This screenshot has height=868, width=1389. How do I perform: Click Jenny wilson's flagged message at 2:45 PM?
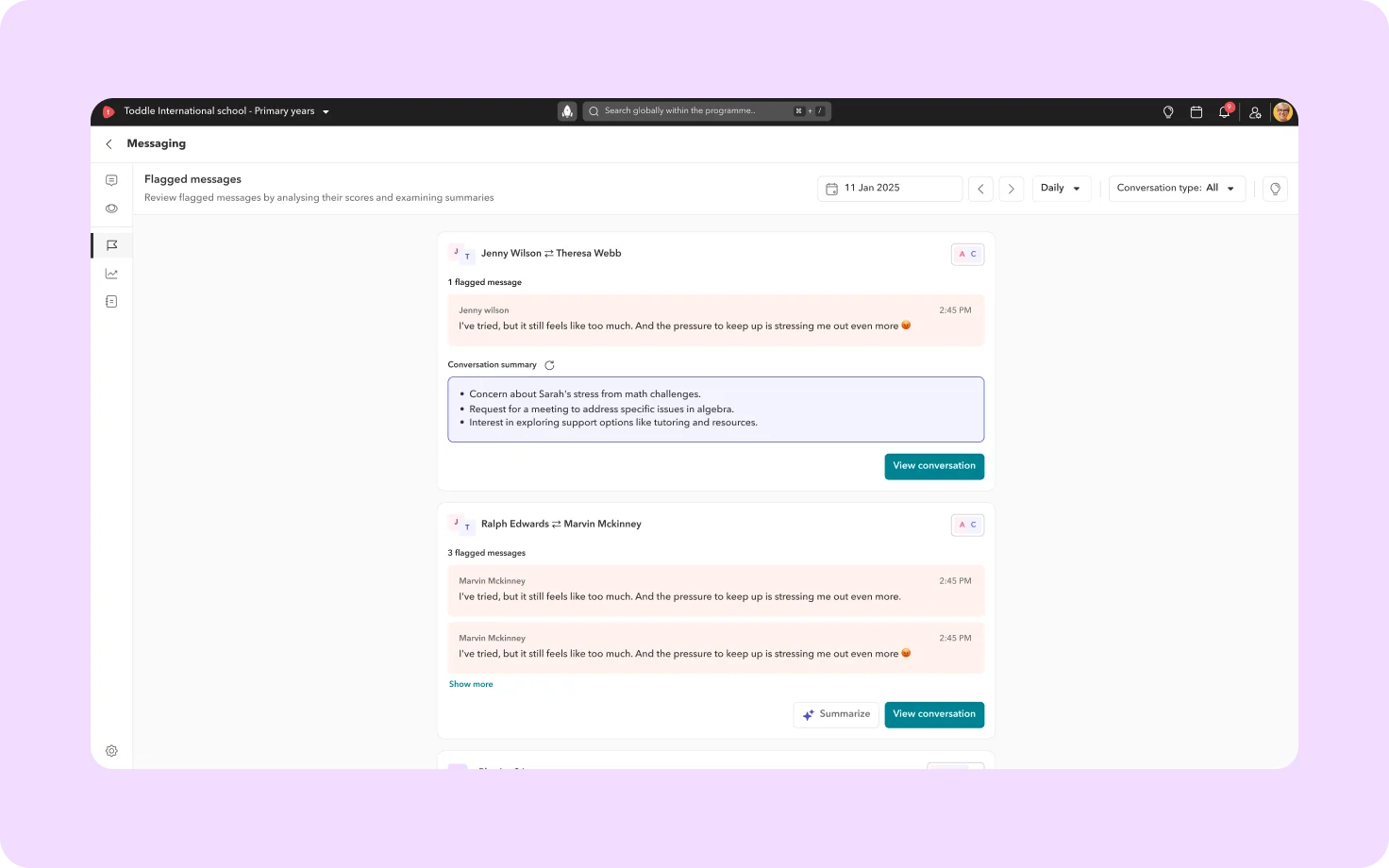click(715, 320)
